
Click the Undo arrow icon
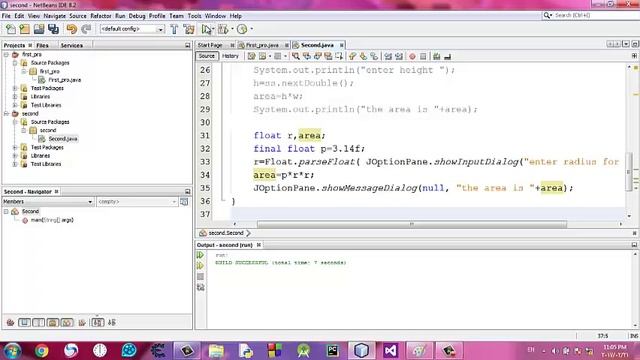(71, 29)
